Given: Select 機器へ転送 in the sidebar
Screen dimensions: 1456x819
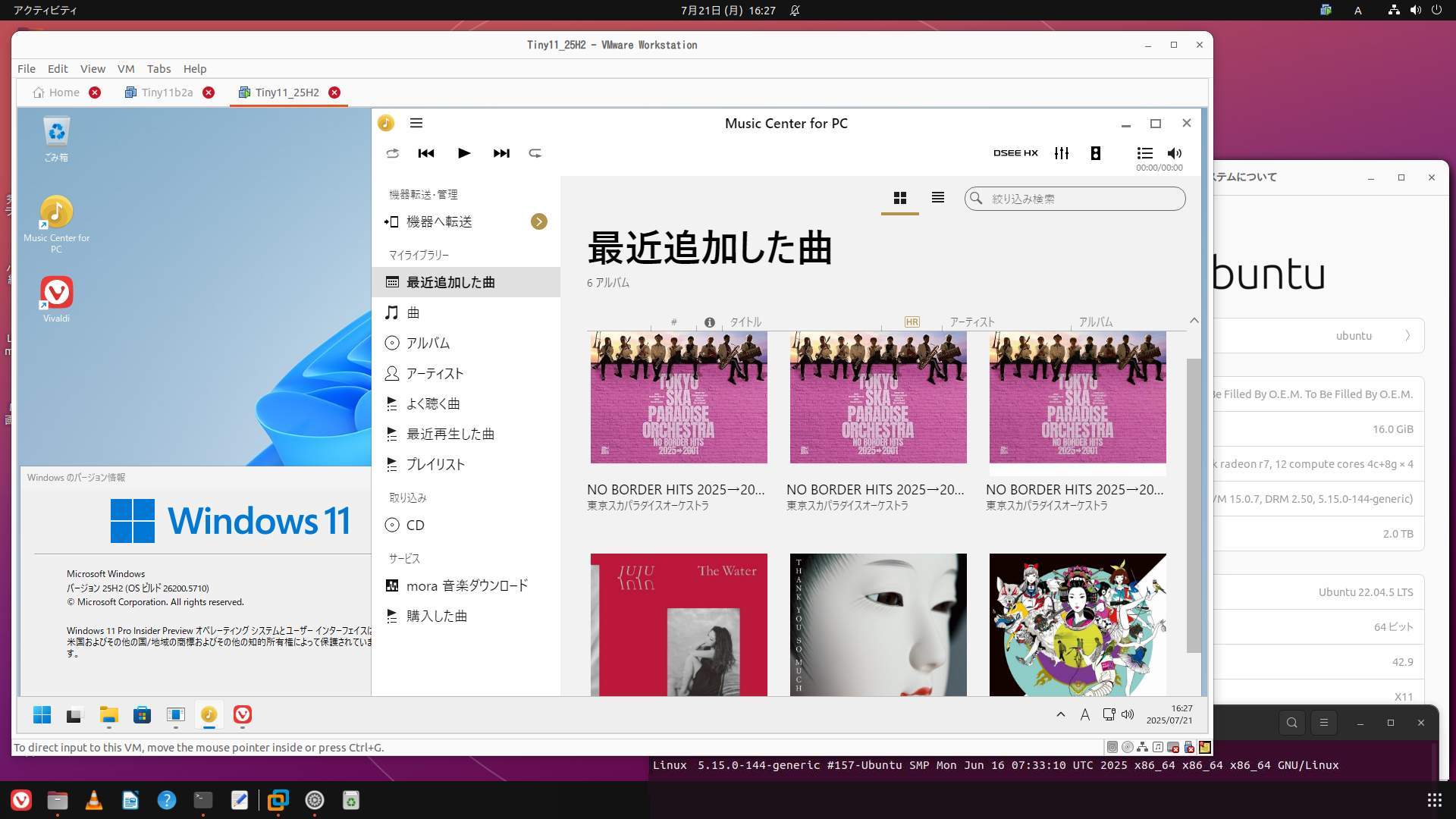Looking at the screenshot, I should tap(439, 221).
